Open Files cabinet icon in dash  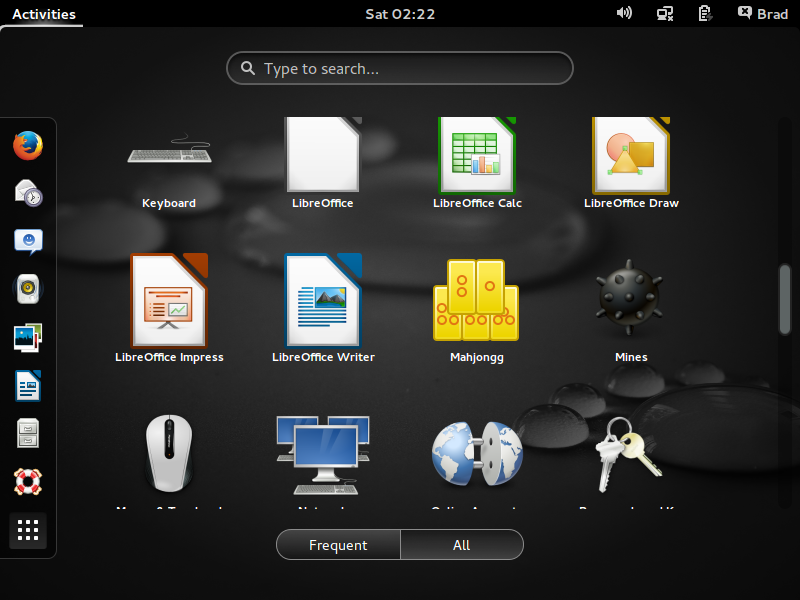28,433
